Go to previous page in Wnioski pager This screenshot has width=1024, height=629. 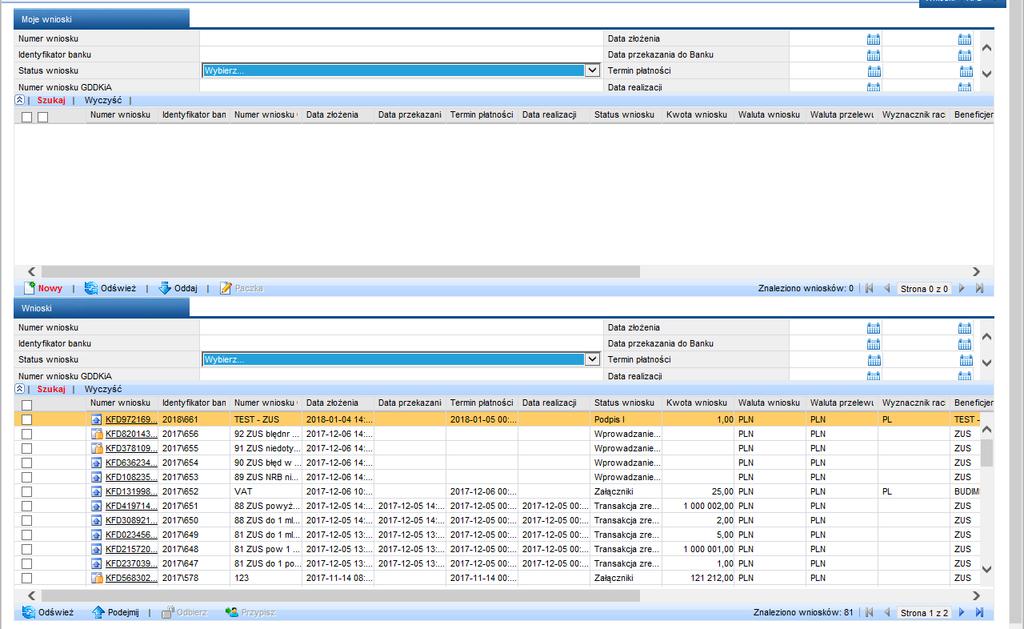887,613
